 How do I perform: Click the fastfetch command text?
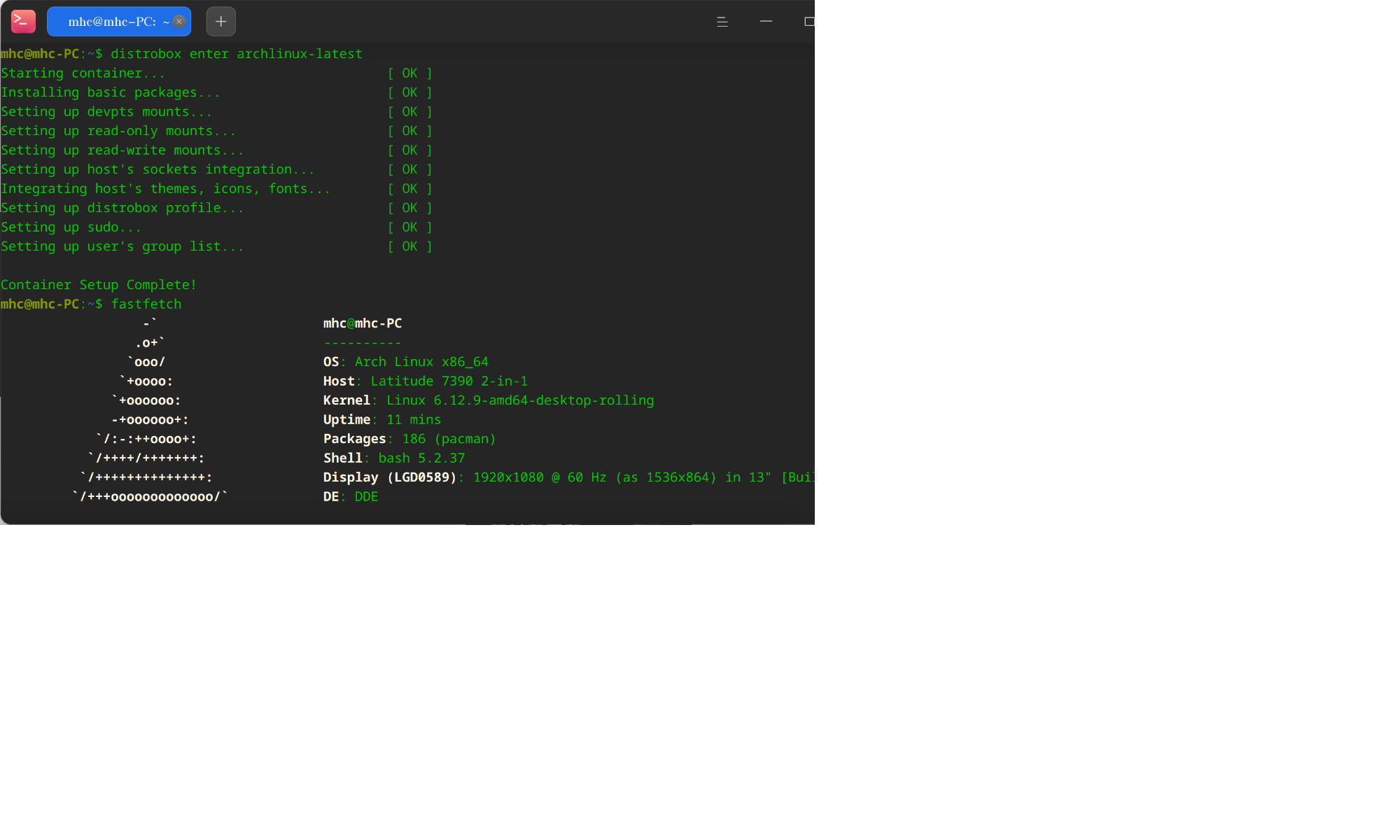coord(146,304)
